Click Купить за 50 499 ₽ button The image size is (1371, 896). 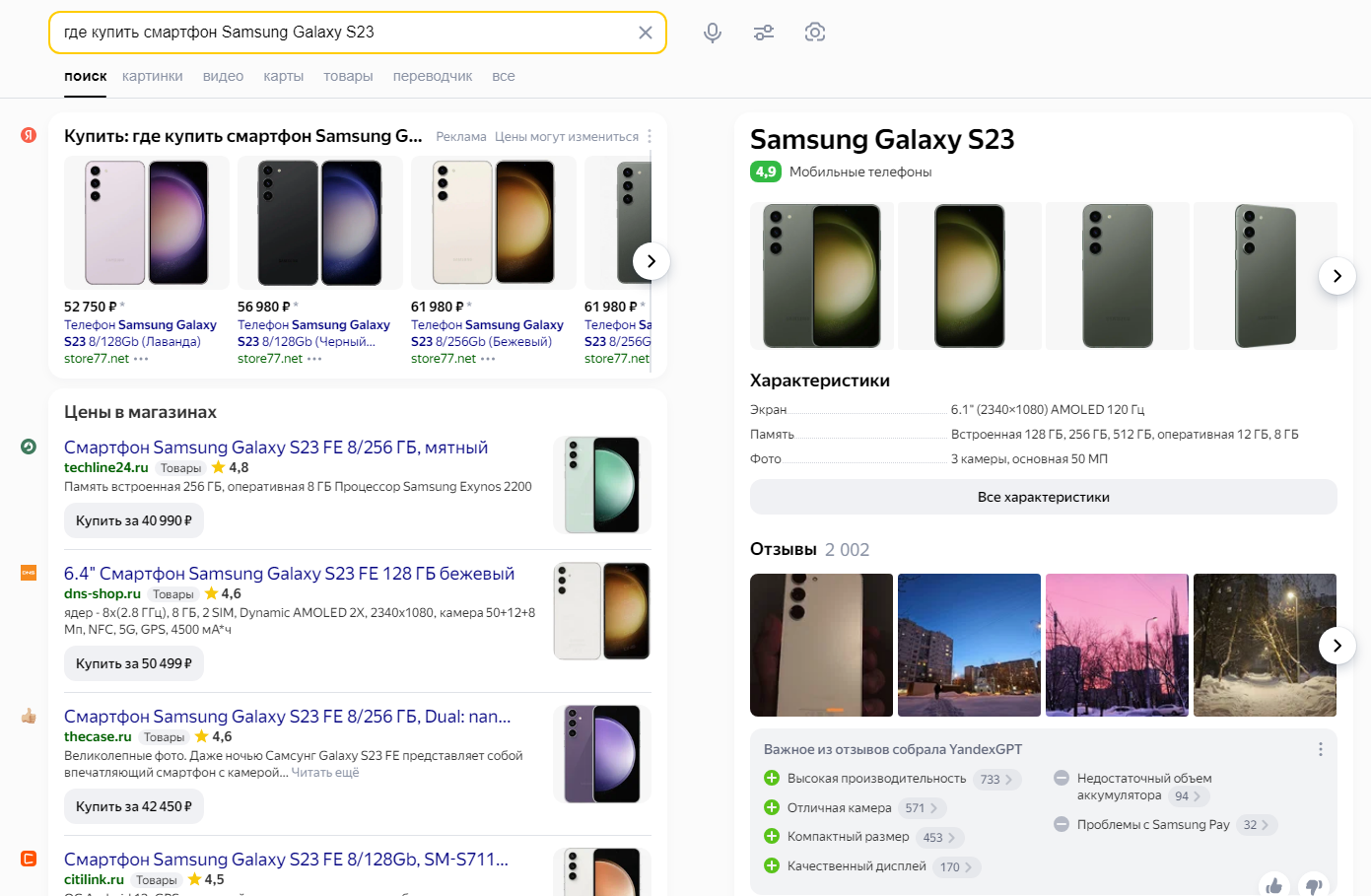[134, 663]
